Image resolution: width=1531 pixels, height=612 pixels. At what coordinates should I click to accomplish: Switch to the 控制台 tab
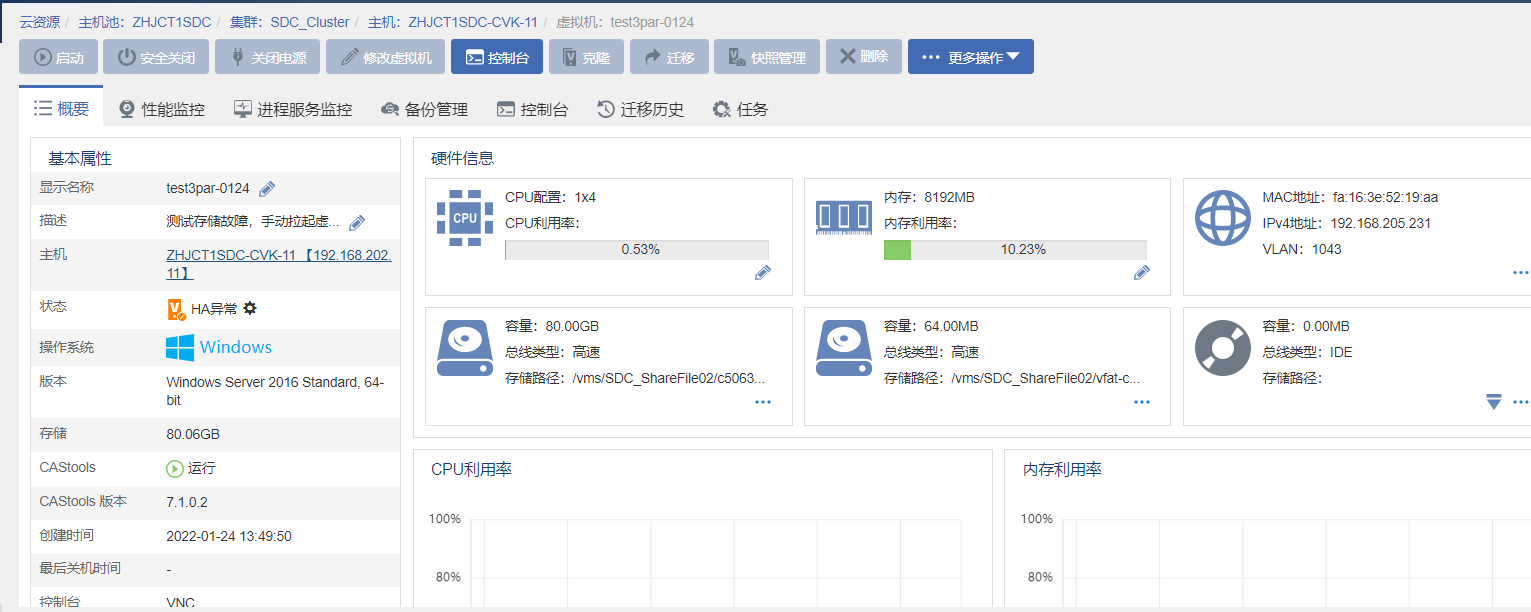[x=533, y=109]
